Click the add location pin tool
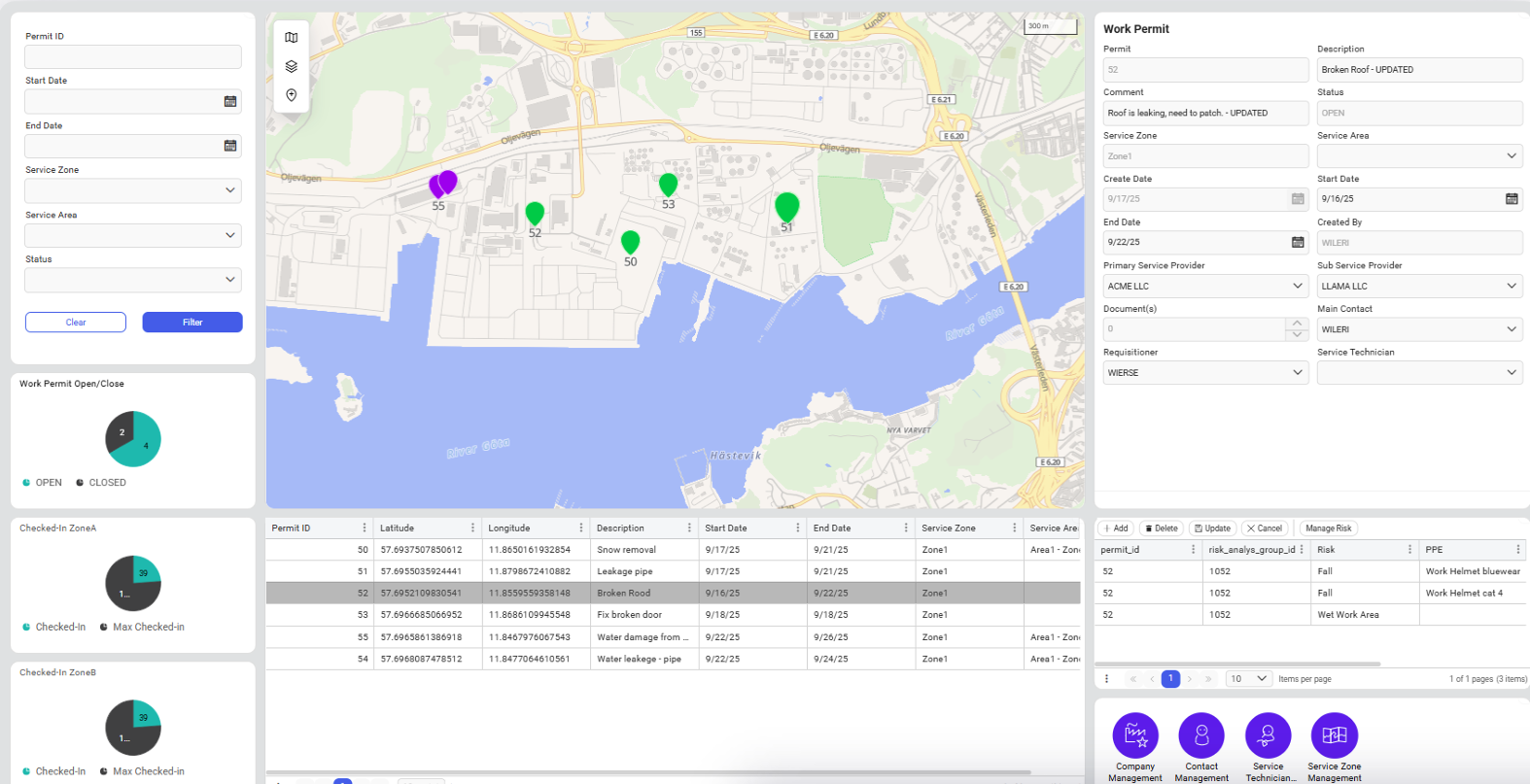This screenshot has height=784, width=1530. click(x=292, y=95)
